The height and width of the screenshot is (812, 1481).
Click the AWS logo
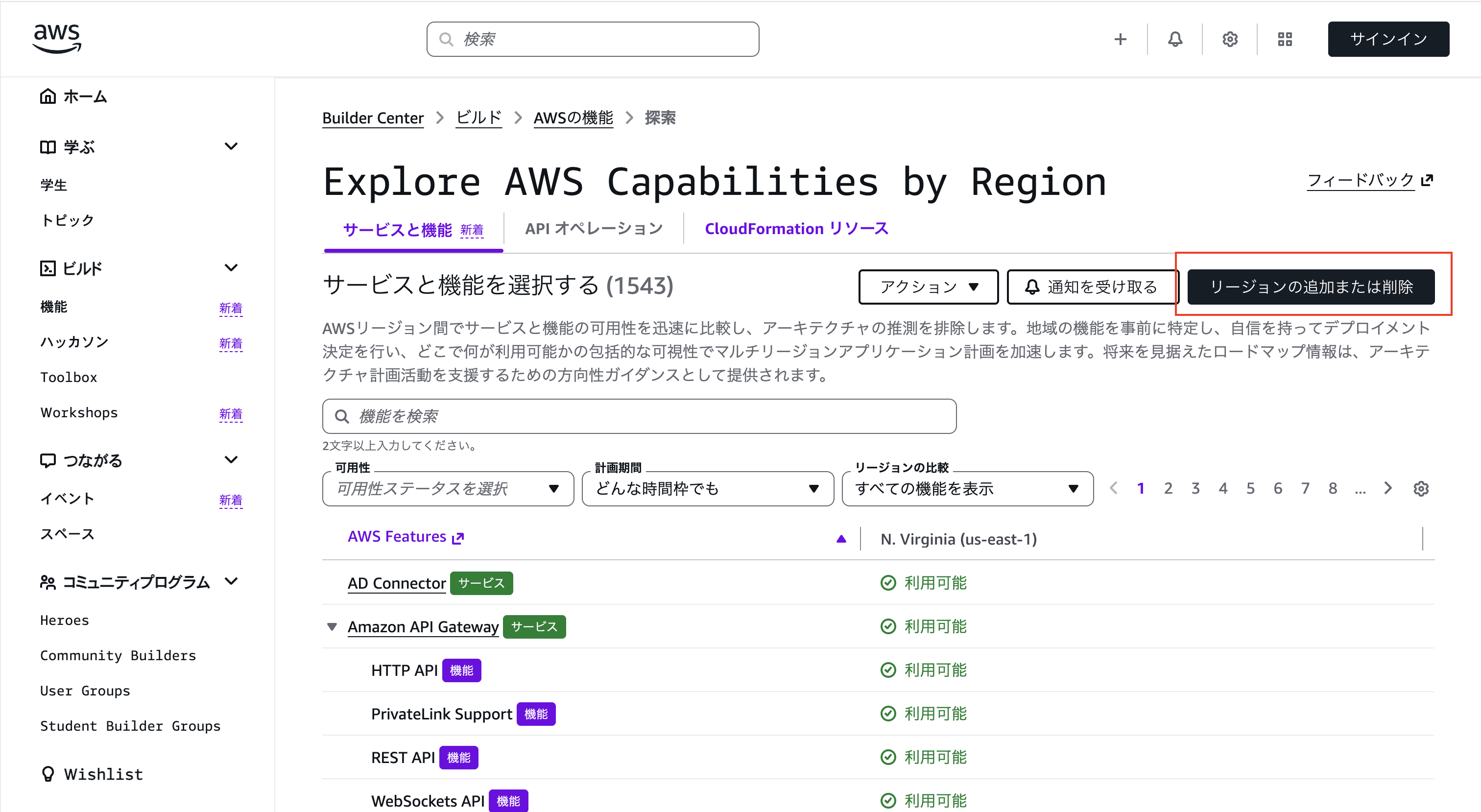pos(57,39)
